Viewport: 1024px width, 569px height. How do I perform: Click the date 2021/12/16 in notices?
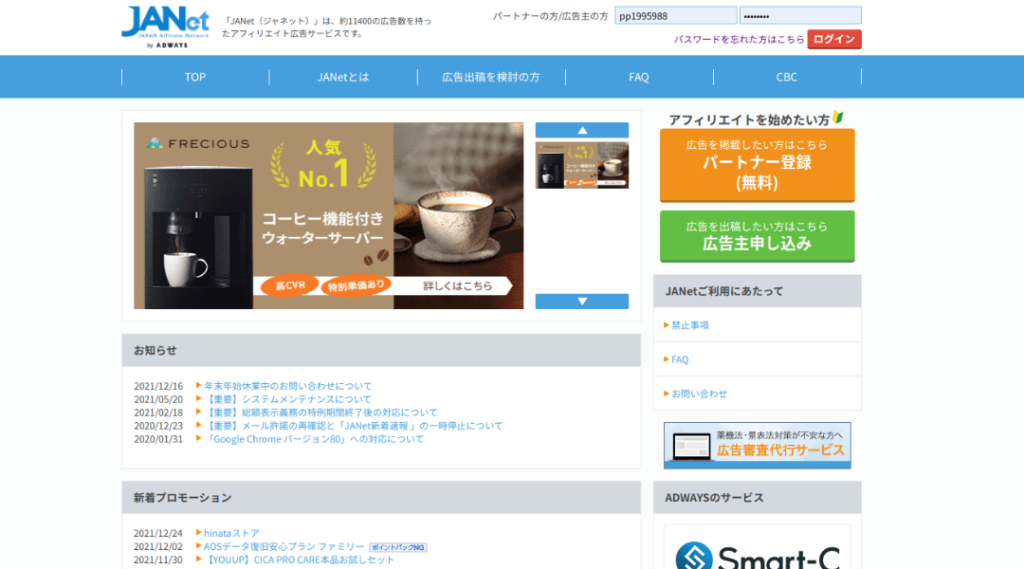pos(158,386)
